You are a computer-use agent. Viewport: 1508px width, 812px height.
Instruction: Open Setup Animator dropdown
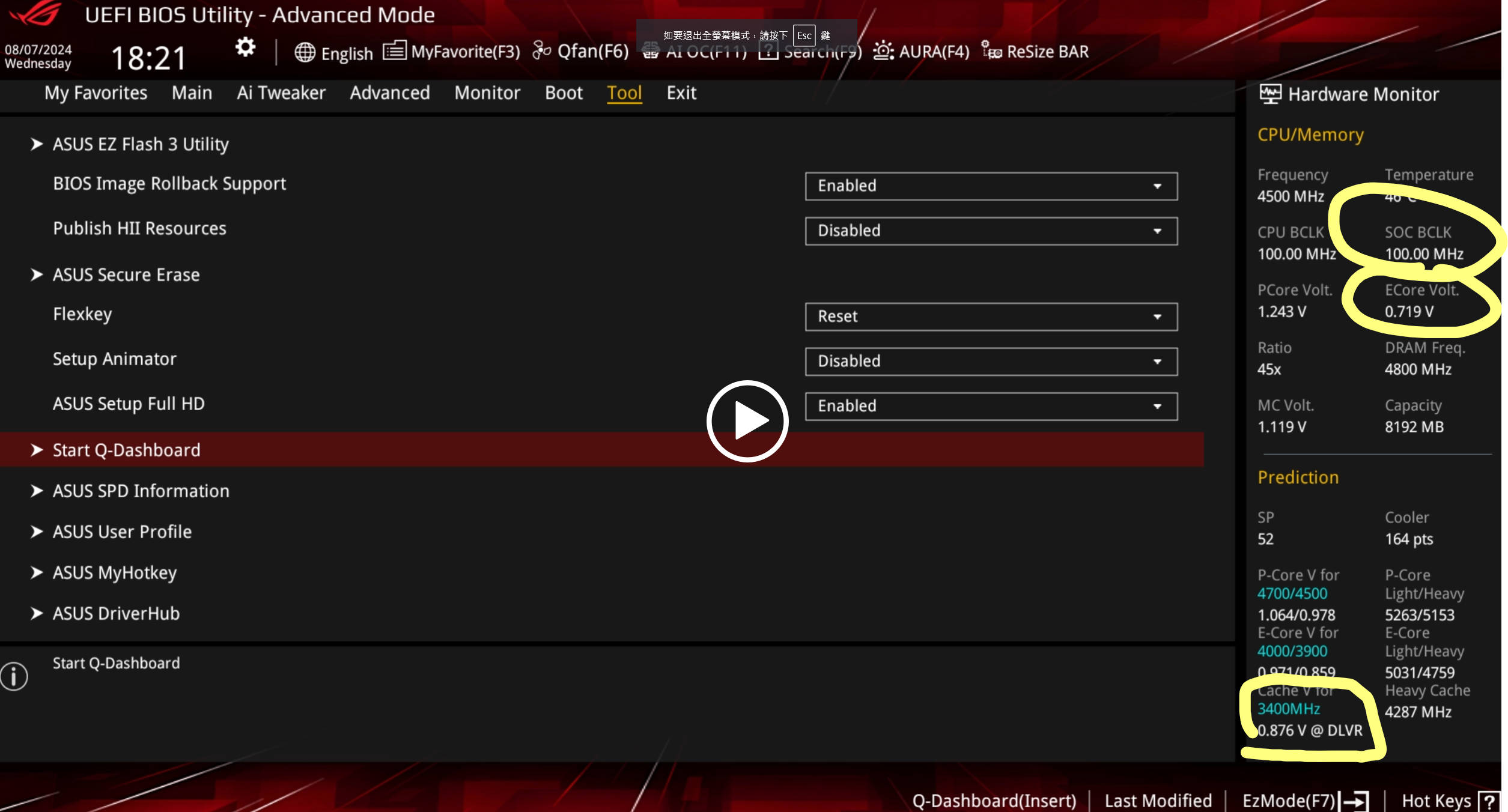coord(991,362)
